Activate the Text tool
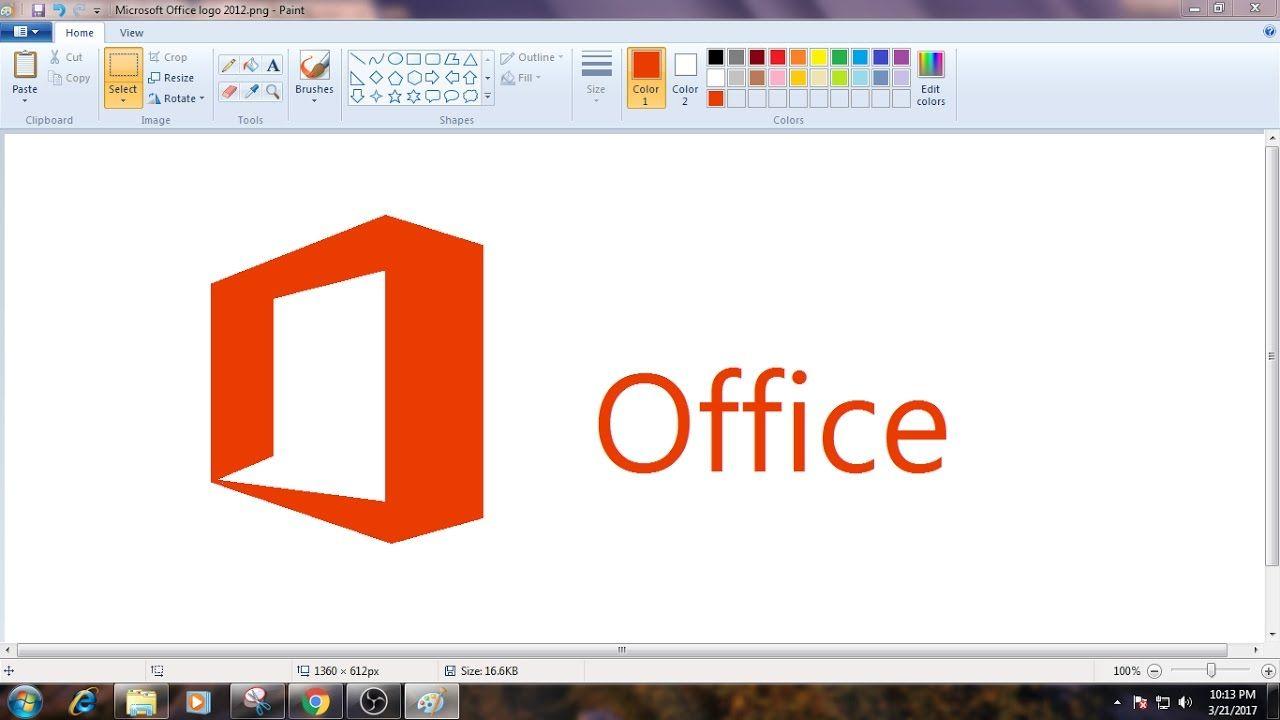The height and width of the screenshot is (720, 1280). [273, 65]
